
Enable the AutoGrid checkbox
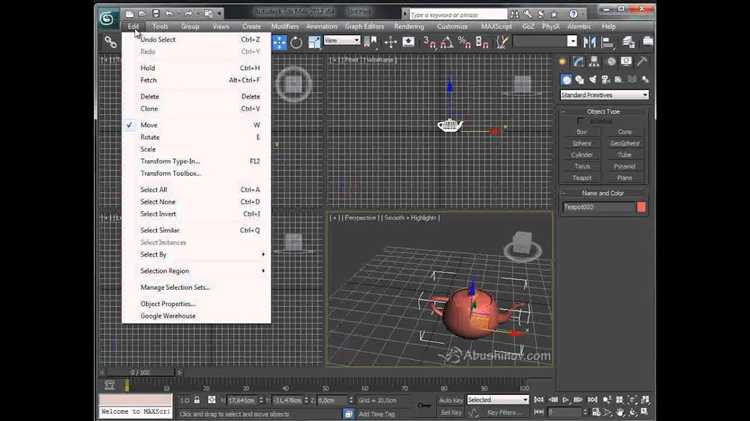[580, 121]
